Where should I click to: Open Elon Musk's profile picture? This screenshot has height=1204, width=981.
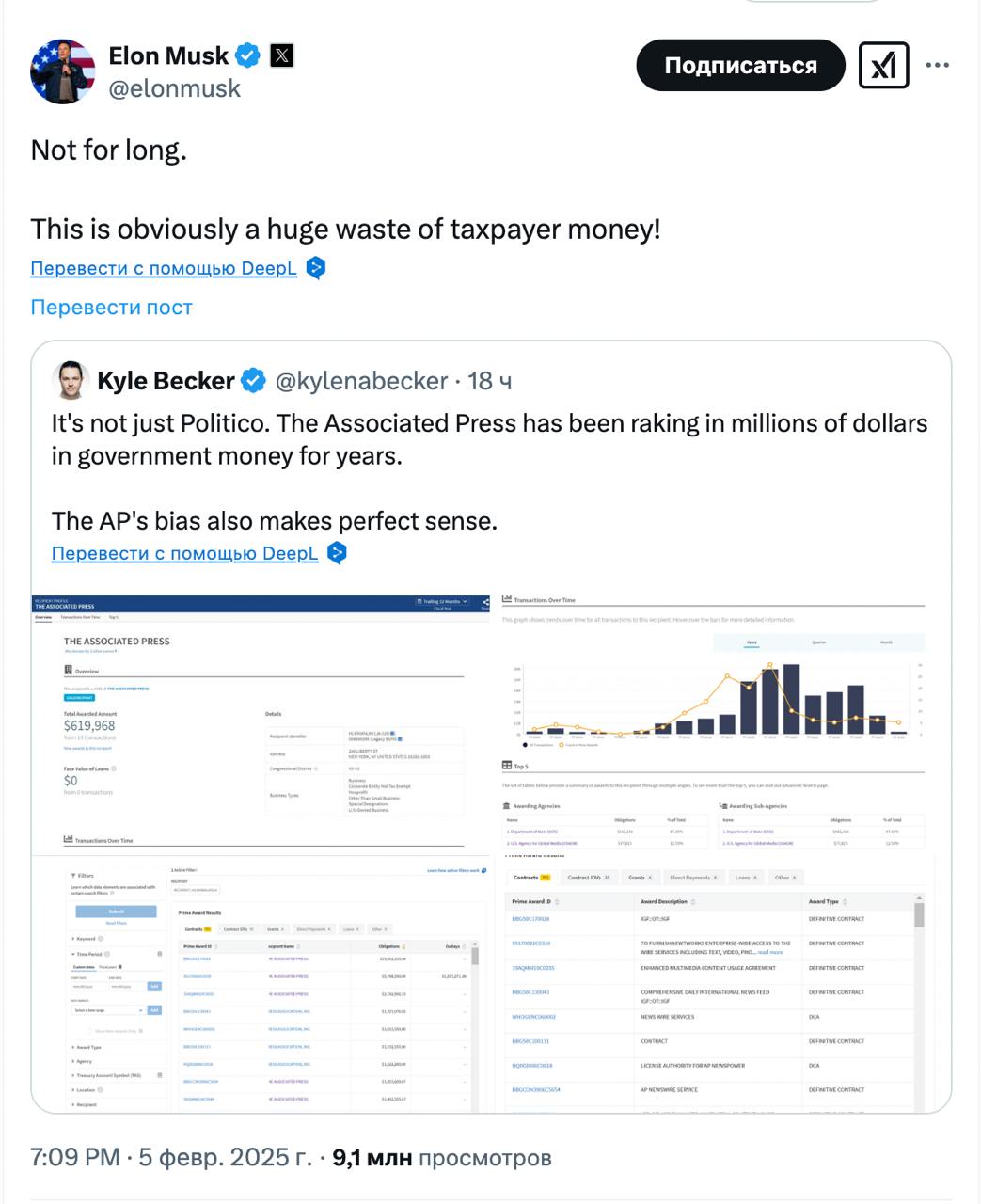click(x=63, y=71)
